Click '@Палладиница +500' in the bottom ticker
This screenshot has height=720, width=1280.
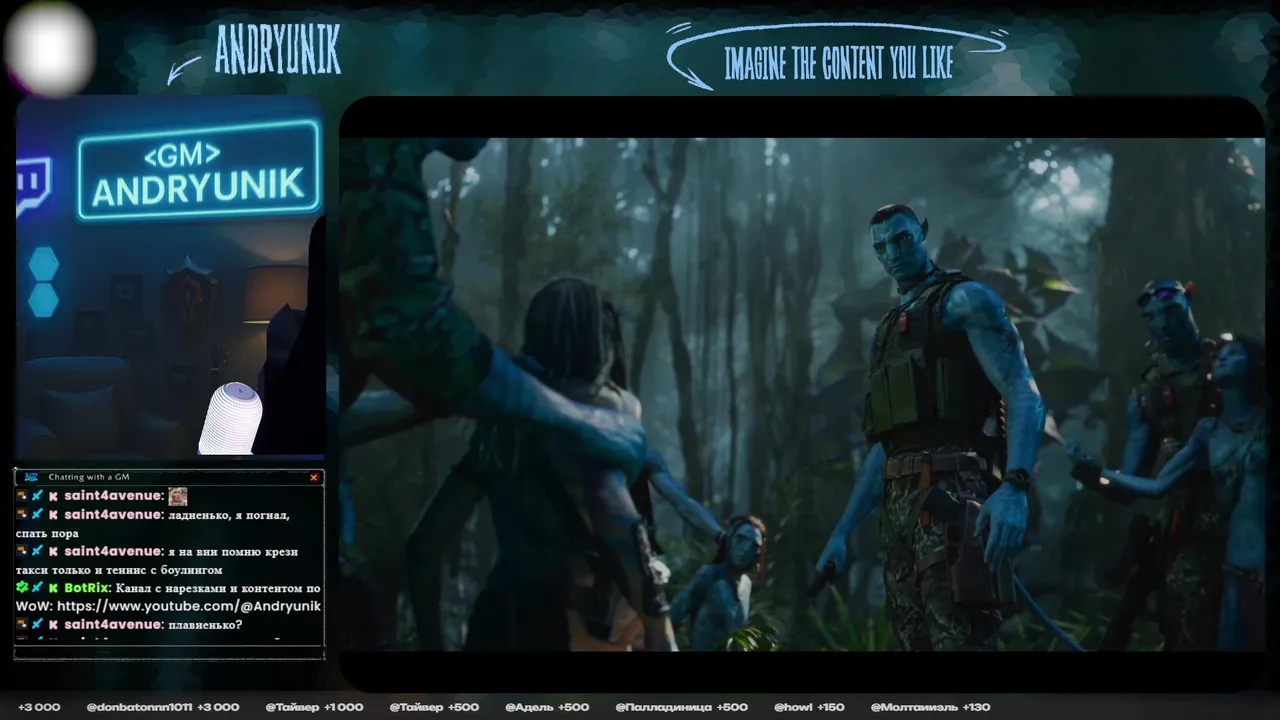coord(681,707)
